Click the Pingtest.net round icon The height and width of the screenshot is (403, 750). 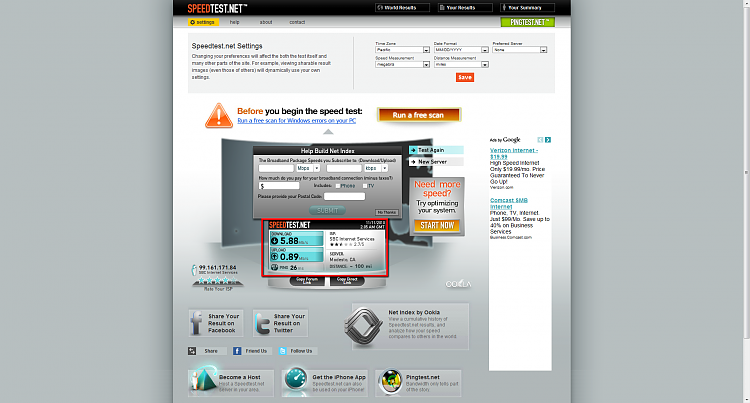(390, 382)
